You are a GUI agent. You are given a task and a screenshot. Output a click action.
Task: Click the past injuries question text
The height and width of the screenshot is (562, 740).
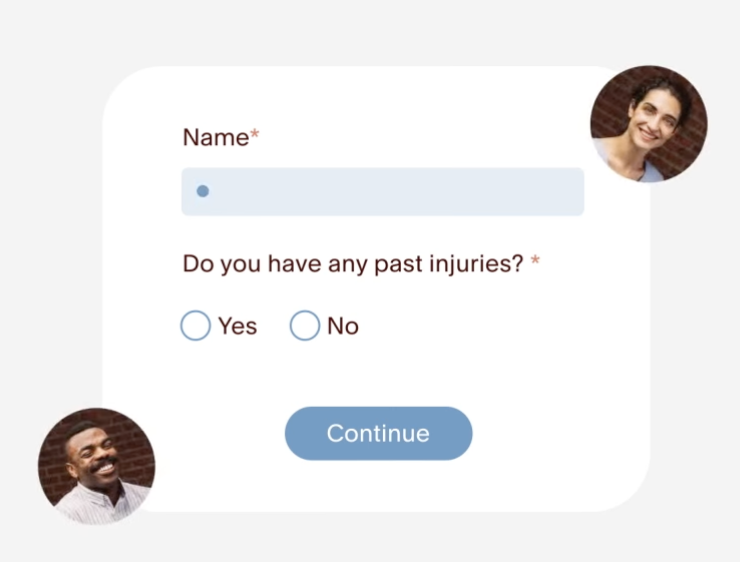tap(353, 265)
